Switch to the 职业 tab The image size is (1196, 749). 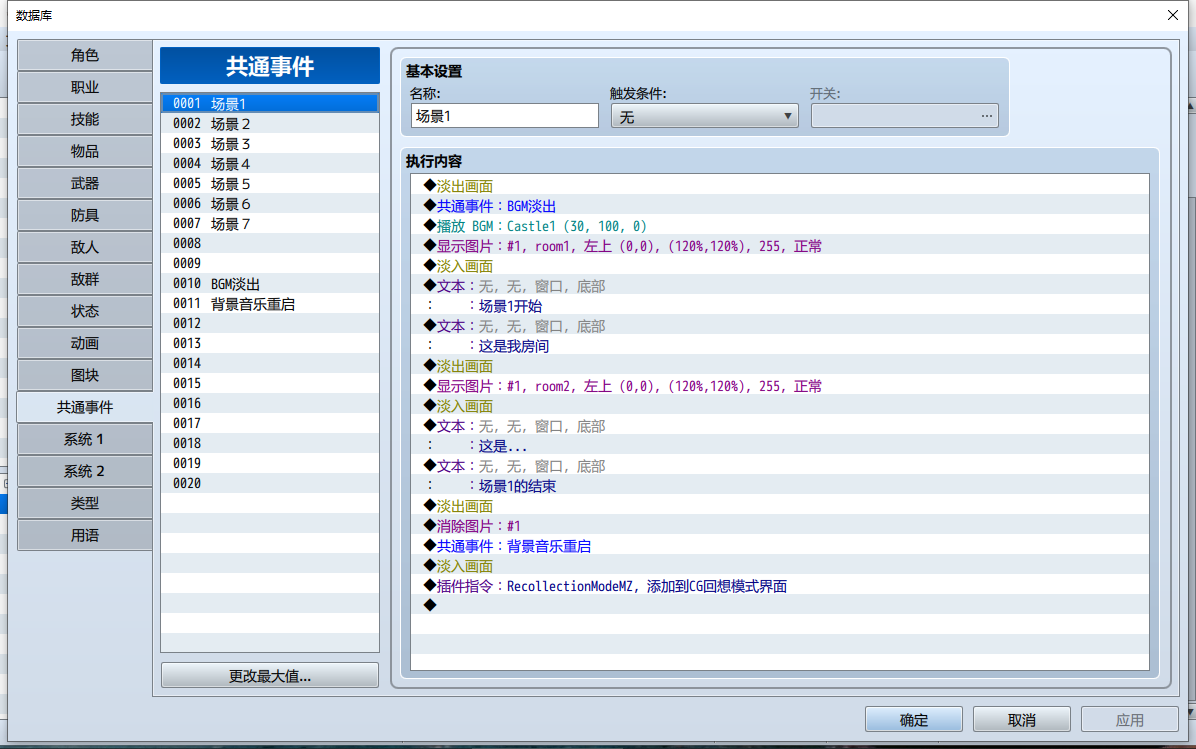tap(85, 88)
